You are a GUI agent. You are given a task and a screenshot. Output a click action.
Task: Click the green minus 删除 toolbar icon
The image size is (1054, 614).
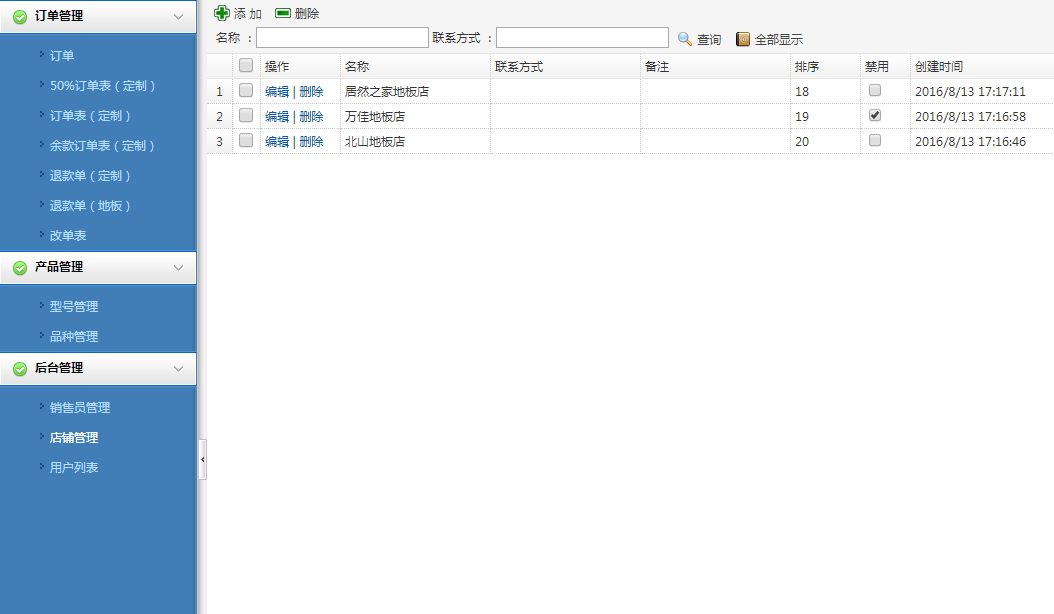[x=283, y=13]
